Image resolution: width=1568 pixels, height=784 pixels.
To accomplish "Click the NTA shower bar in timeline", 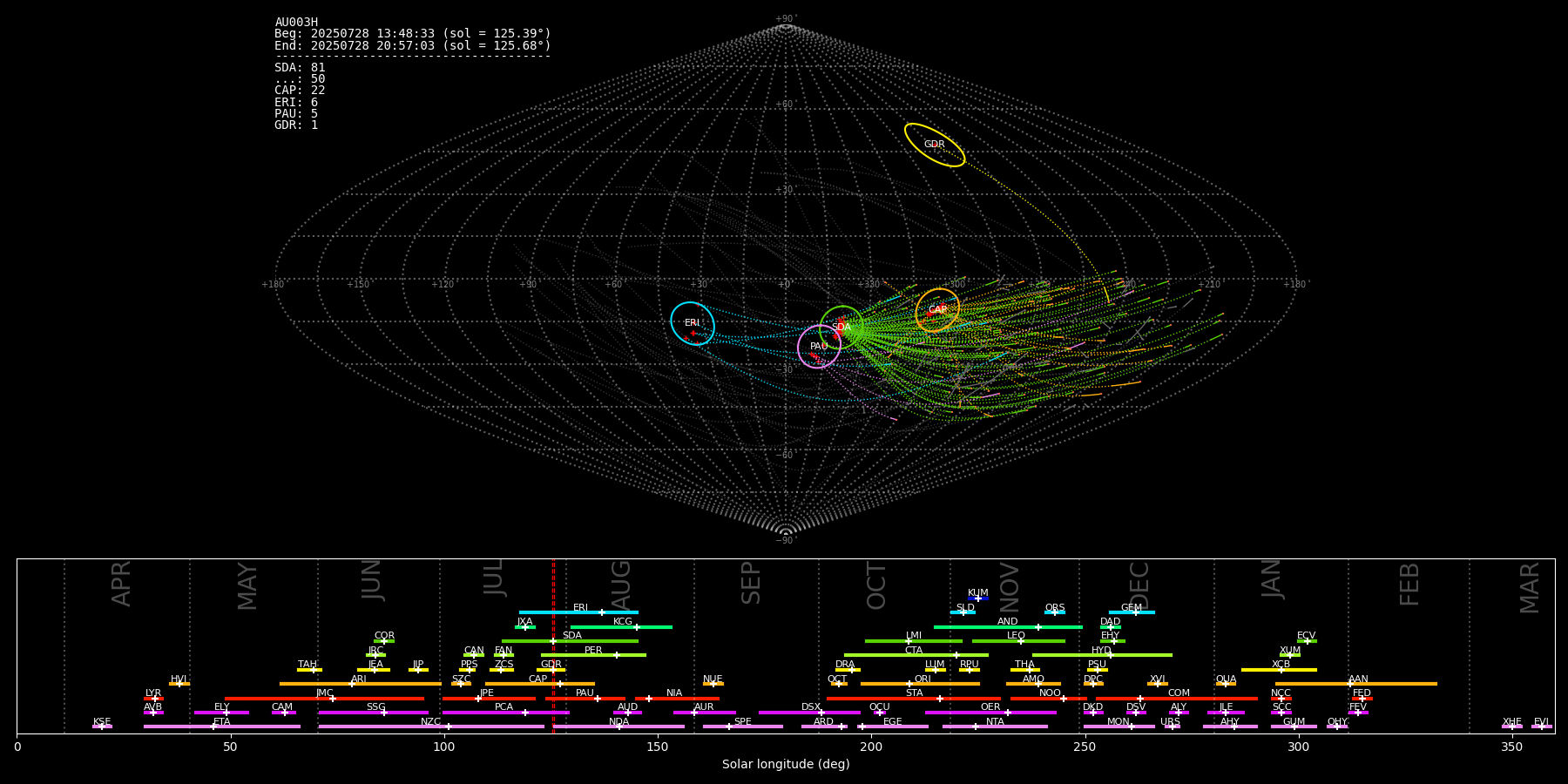I will (x=995, y=727).
